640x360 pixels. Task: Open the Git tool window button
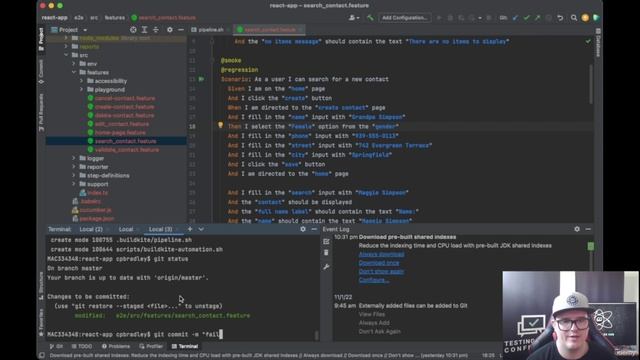click(x=57, y=346)
